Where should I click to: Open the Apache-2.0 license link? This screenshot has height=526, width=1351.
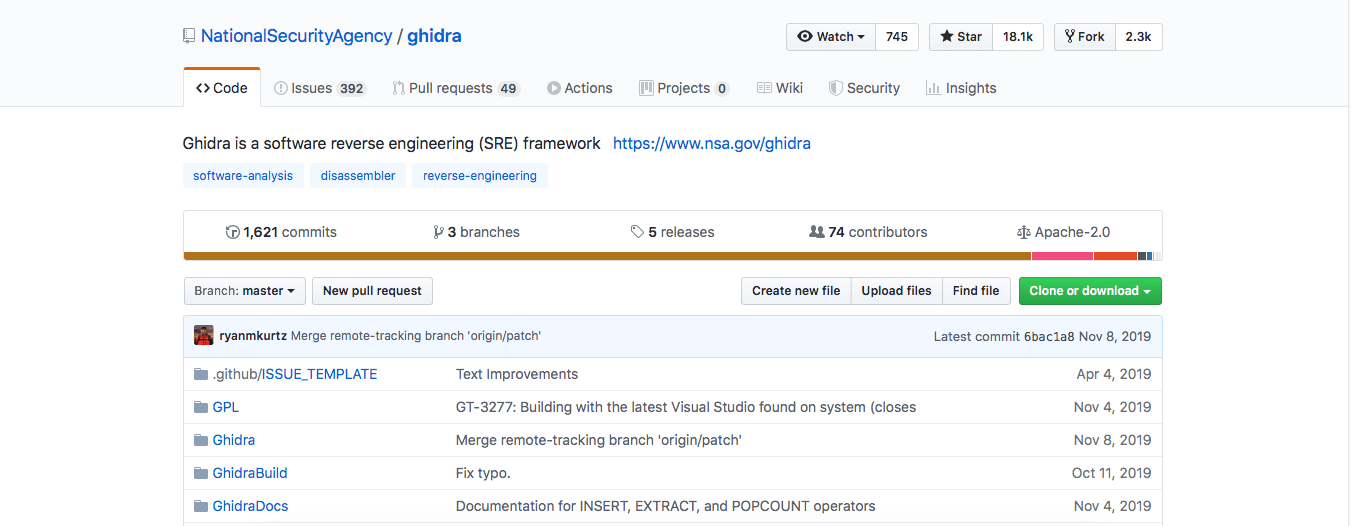[x=1063, y=232]
